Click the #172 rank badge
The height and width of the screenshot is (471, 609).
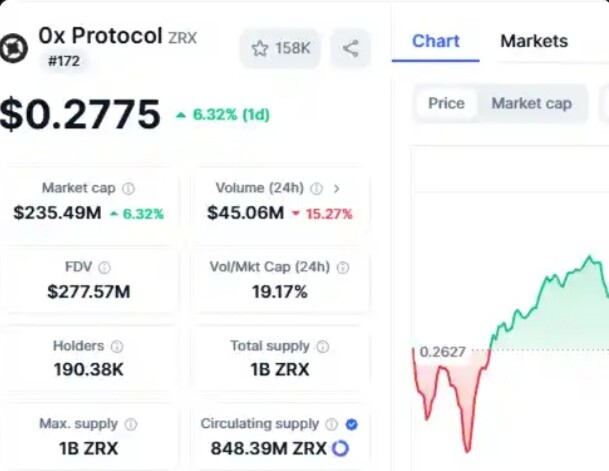pyautogui.click(x=64, y=61)
